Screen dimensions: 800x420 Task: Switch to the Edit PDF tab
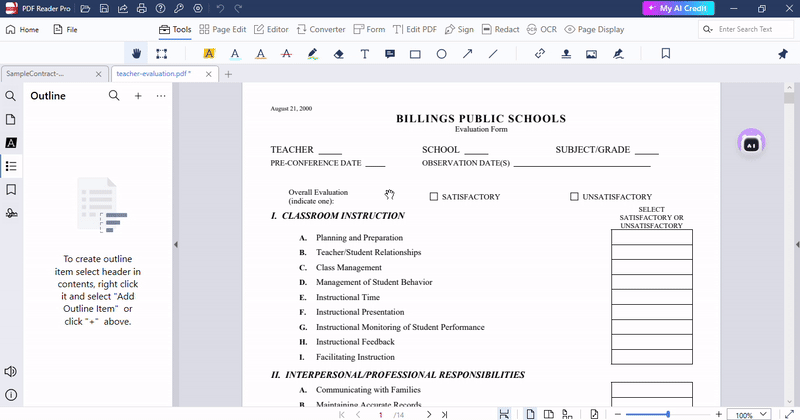tap(415, 30)
